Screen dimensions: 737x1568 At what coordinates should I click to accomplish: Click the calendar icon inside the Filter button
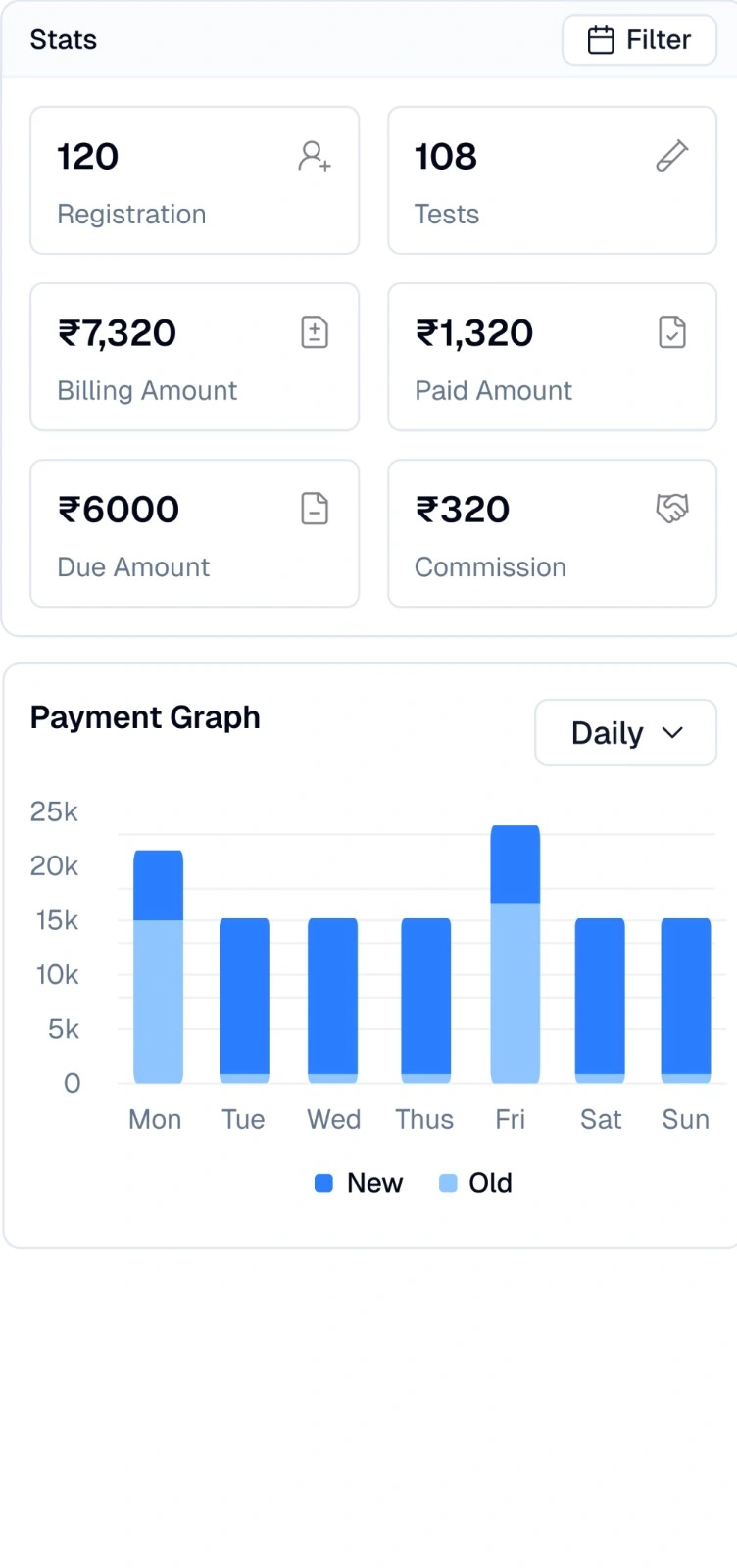click(602, 39)
